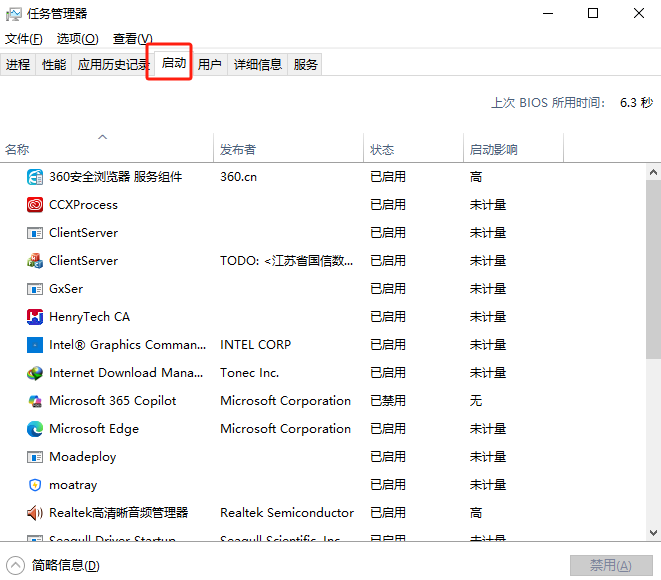Click the scrollbar up arrow

click(653, 172)
